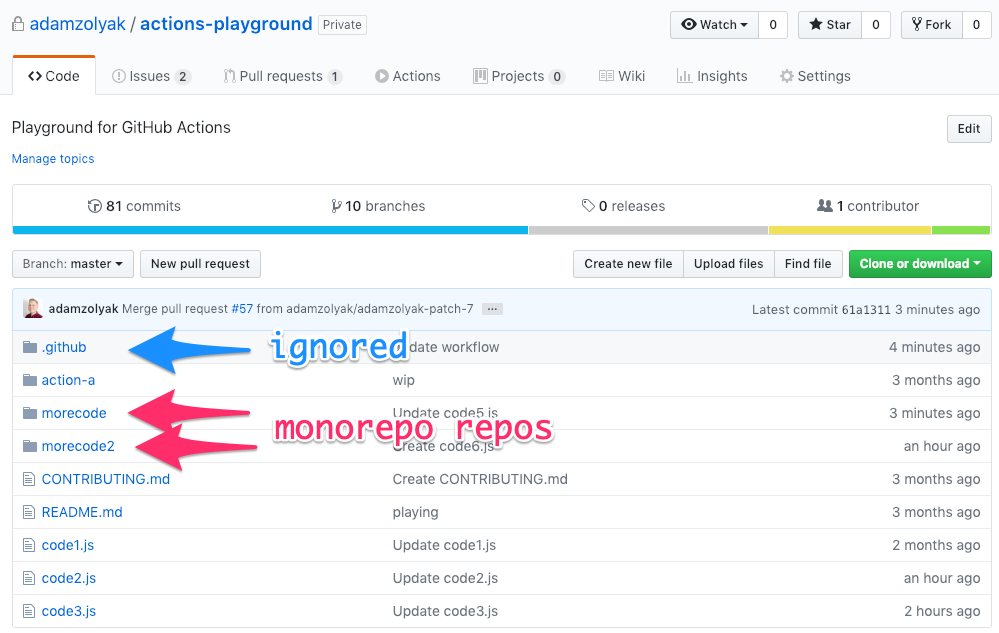Viewport: 999px width, 633px height.
Task: Click the file icon beside code1.js
Action: click(29, 545)
